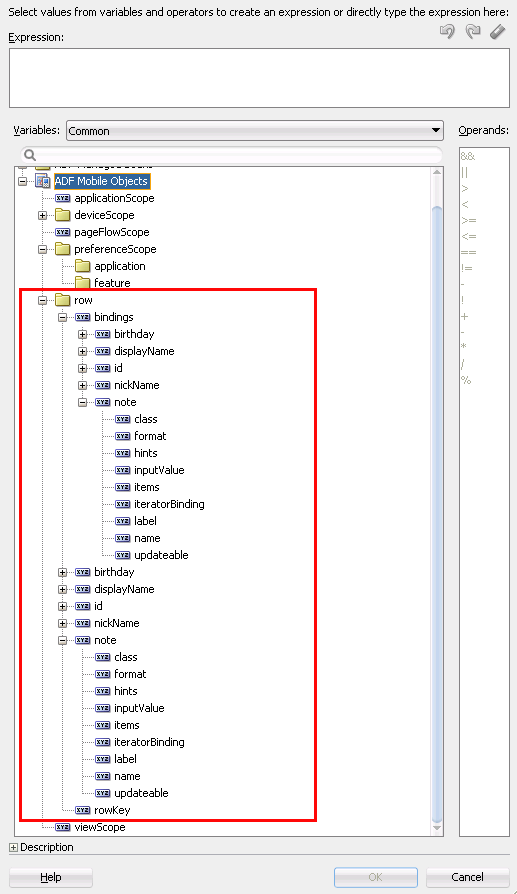Click icon of updateable under bindings note
Screen dimensions: 517x894
(x=123, y=555)
